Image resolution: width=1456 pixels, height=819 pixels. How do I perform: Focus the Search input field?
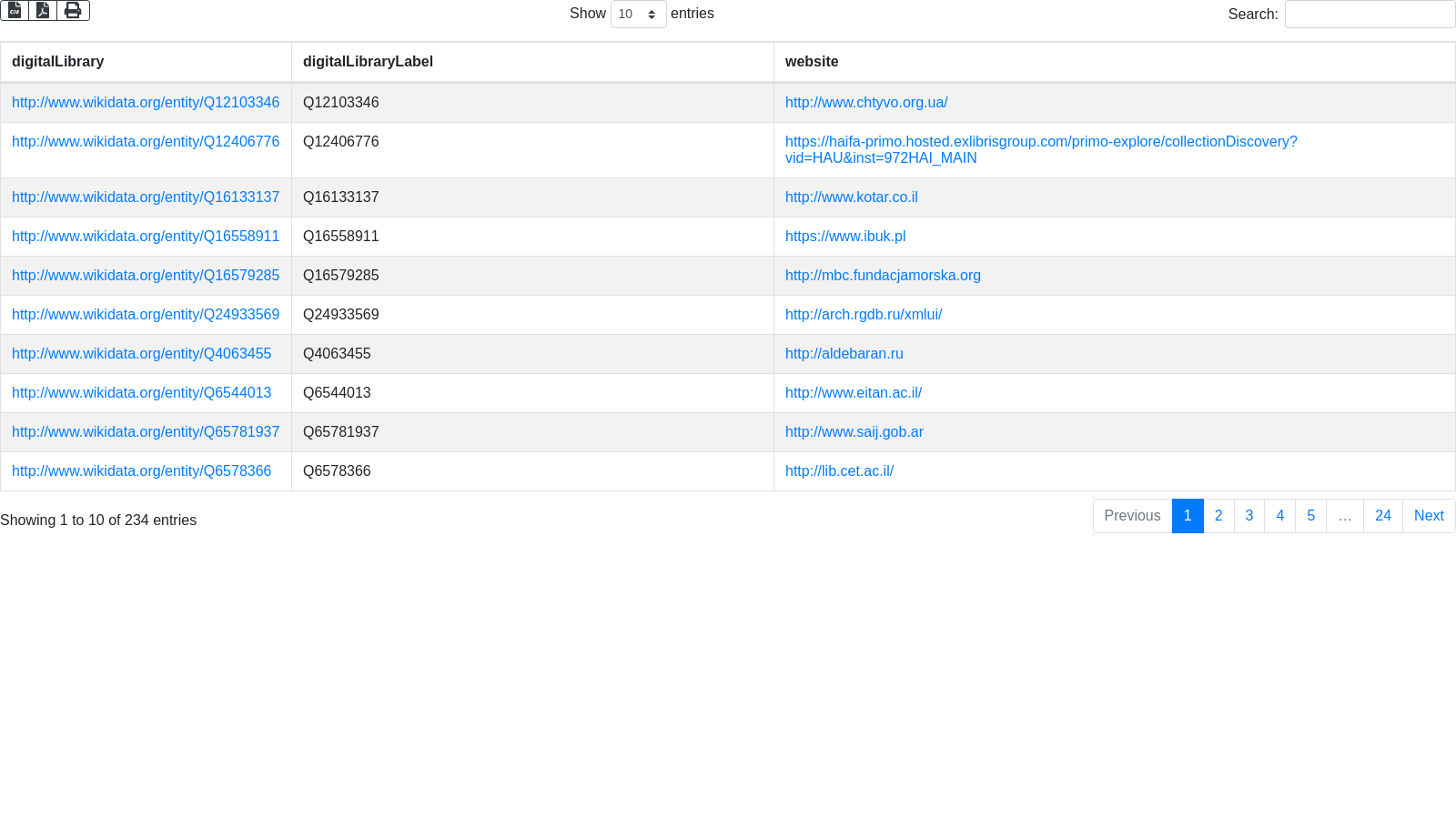[1370, 15]
